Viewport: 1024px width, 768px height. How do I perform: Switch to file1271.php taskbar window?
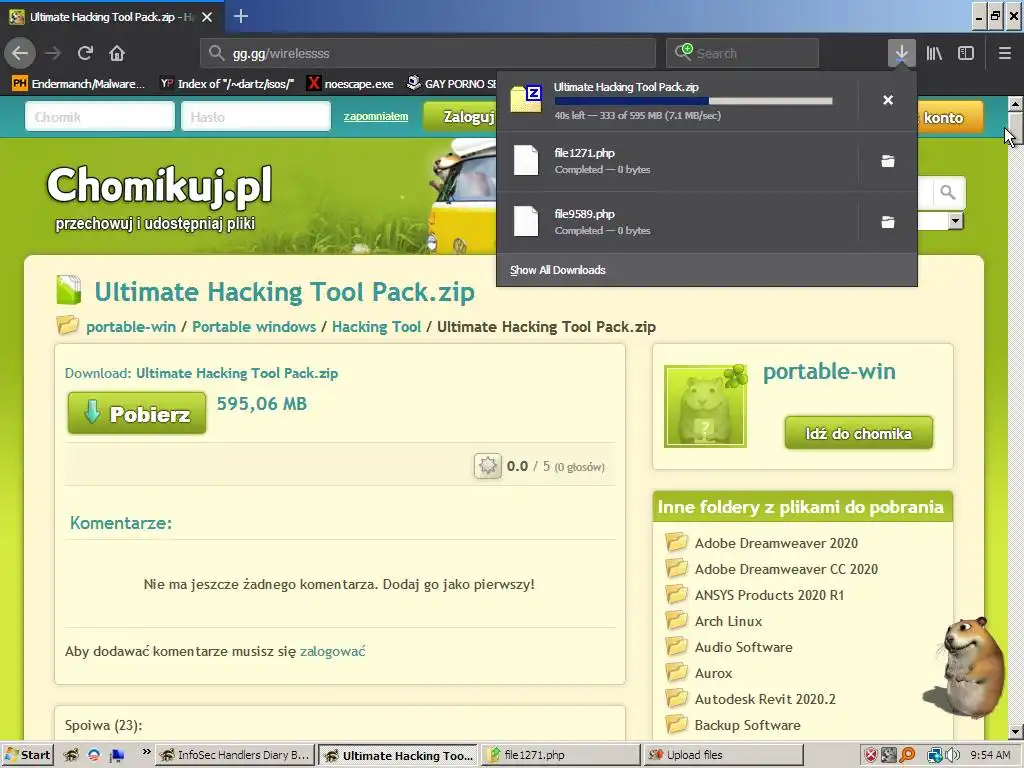tap(561, 755)
